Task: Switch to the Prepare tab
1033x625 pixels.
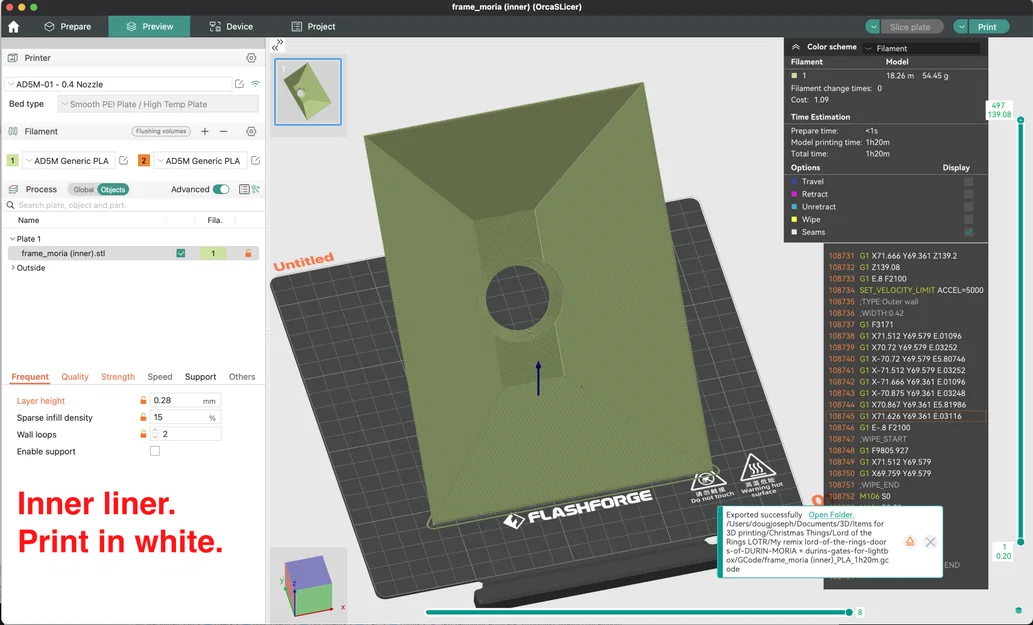Action: click(68, 26)
